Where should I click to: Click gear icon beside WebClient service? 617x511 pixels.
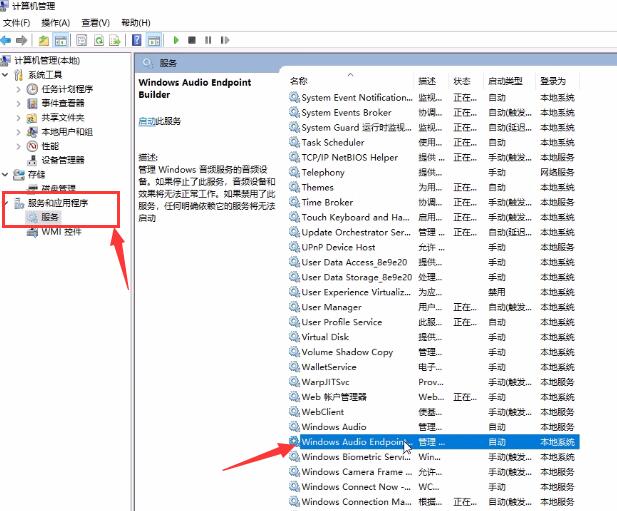[x=294, y=411]
